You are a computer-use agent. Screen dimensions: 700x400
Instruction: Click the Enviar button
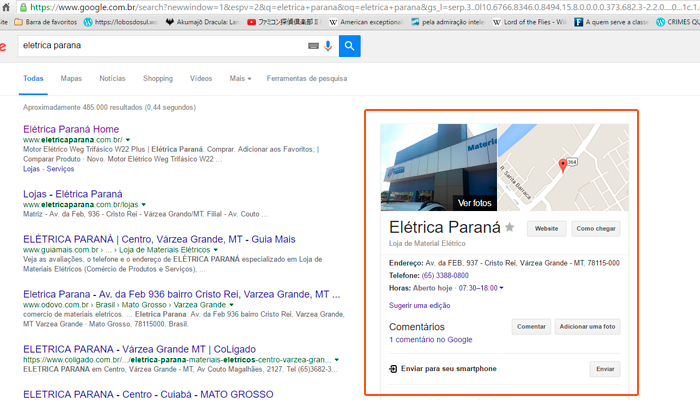point(605,369)
